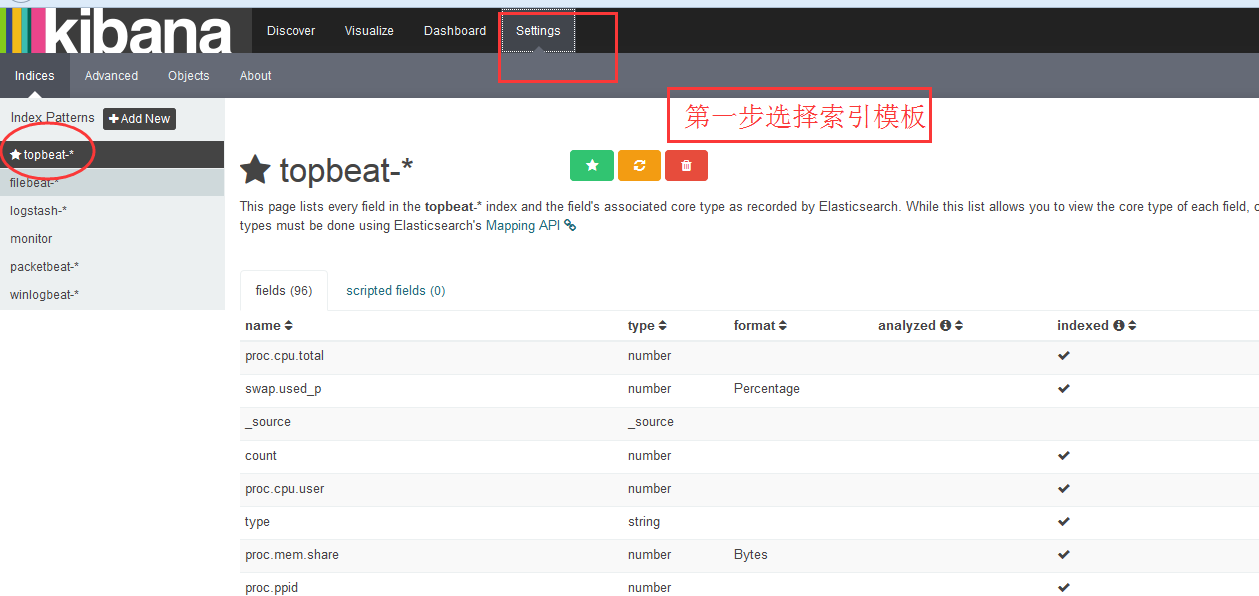Open the Discover page
The height and width of the screenshot is (596, 1259).
(x=291, y=31)
